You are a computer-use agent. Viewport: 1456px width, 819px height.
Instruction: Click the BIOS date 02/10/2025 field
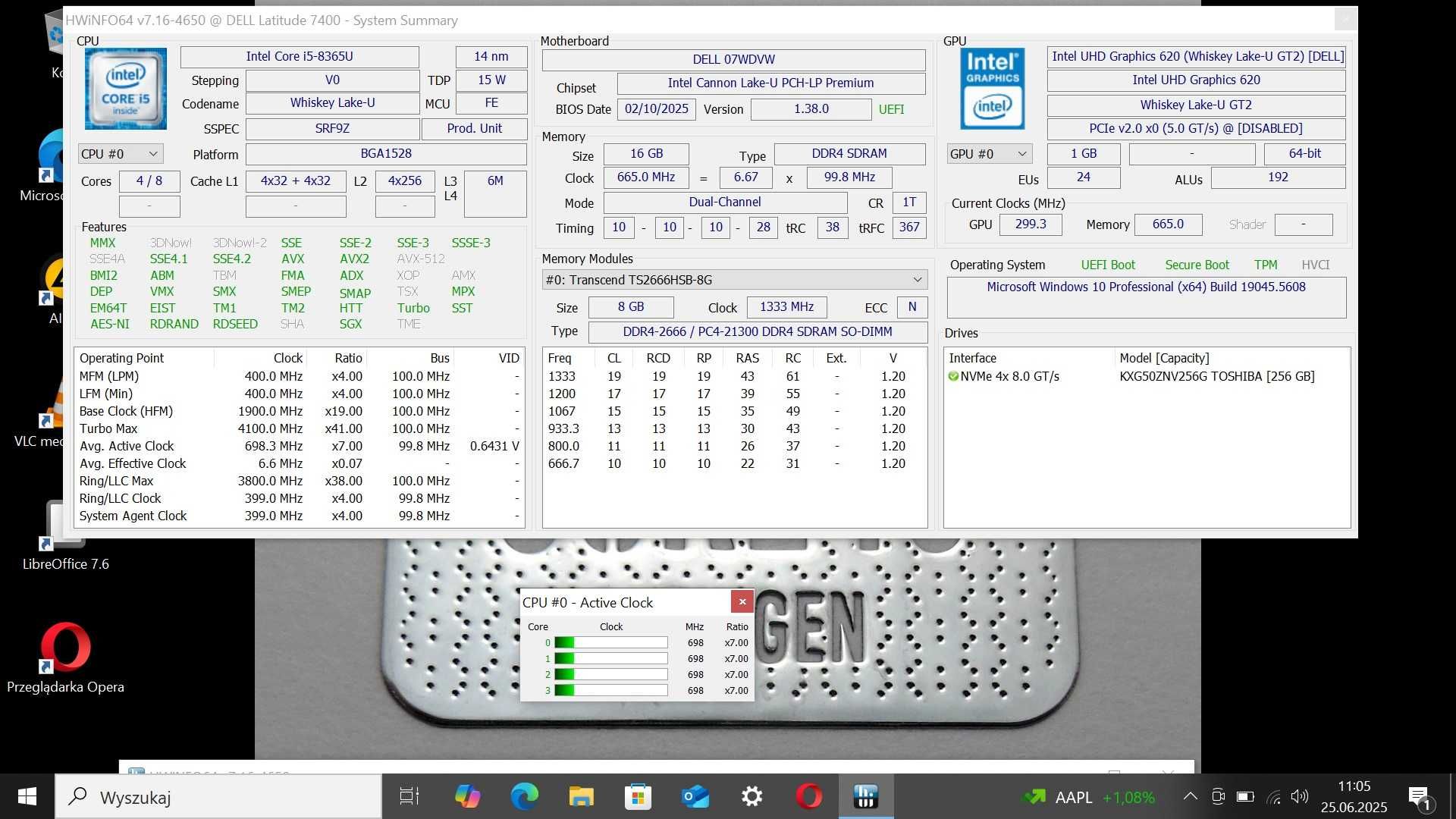656,109
